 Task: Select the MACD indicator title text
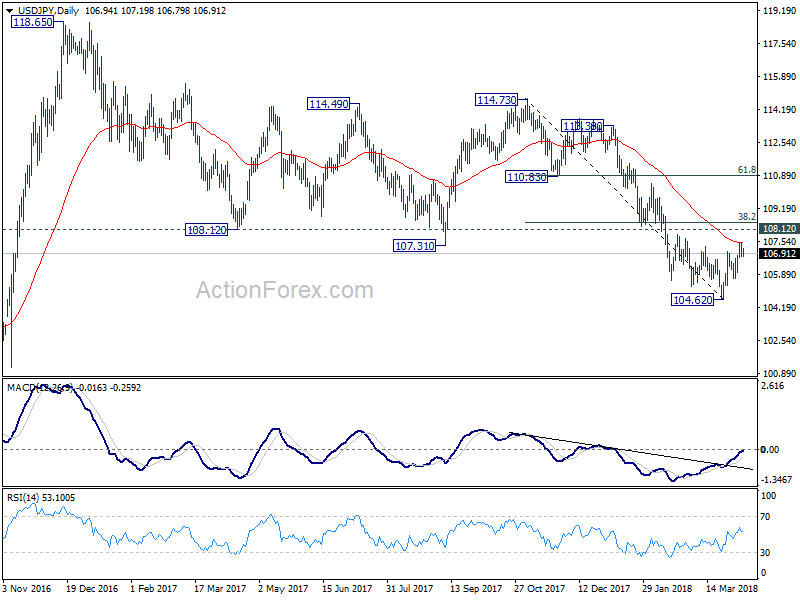point(74,388)
